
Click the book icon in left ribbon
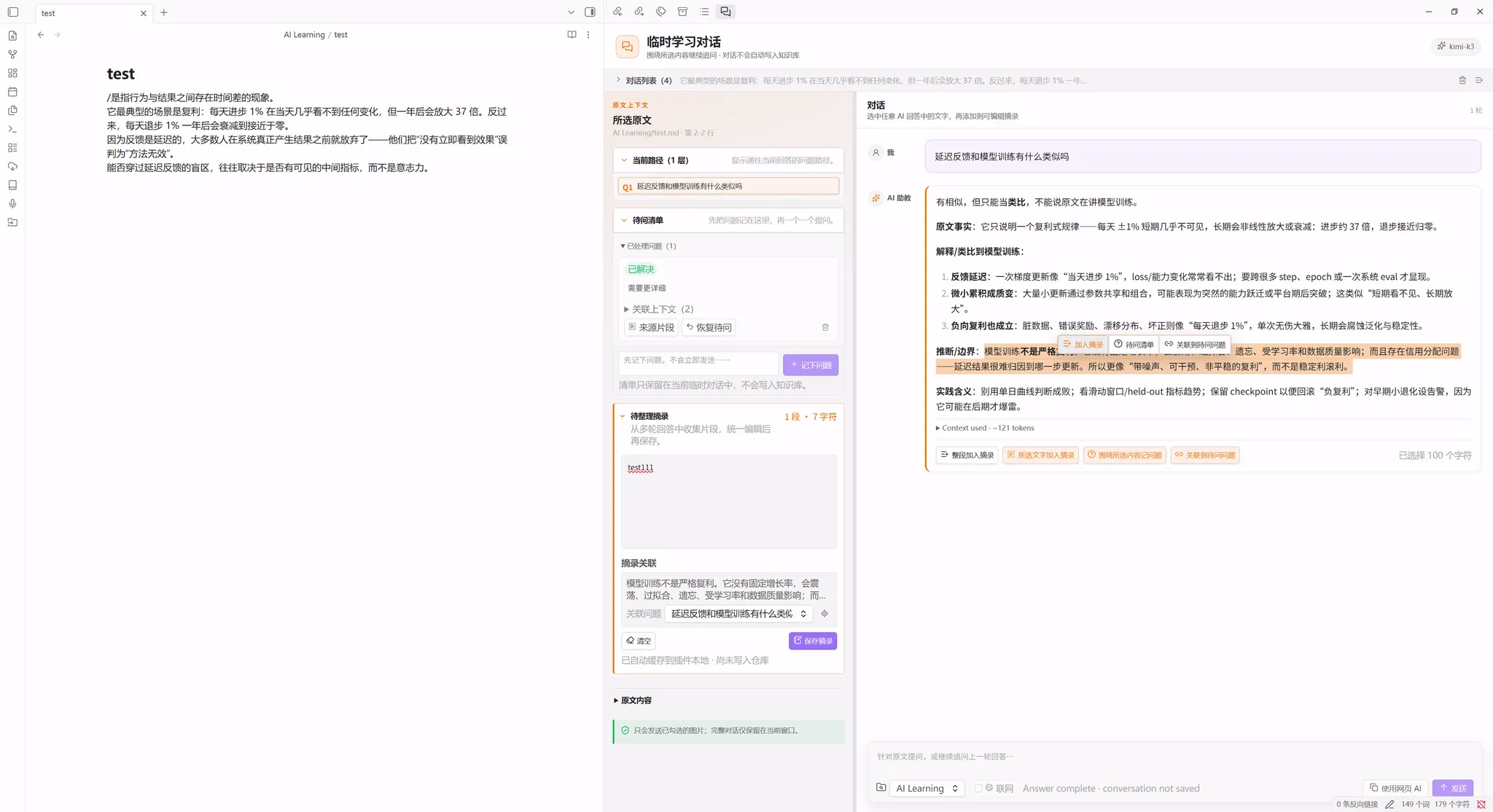point(12,185)
